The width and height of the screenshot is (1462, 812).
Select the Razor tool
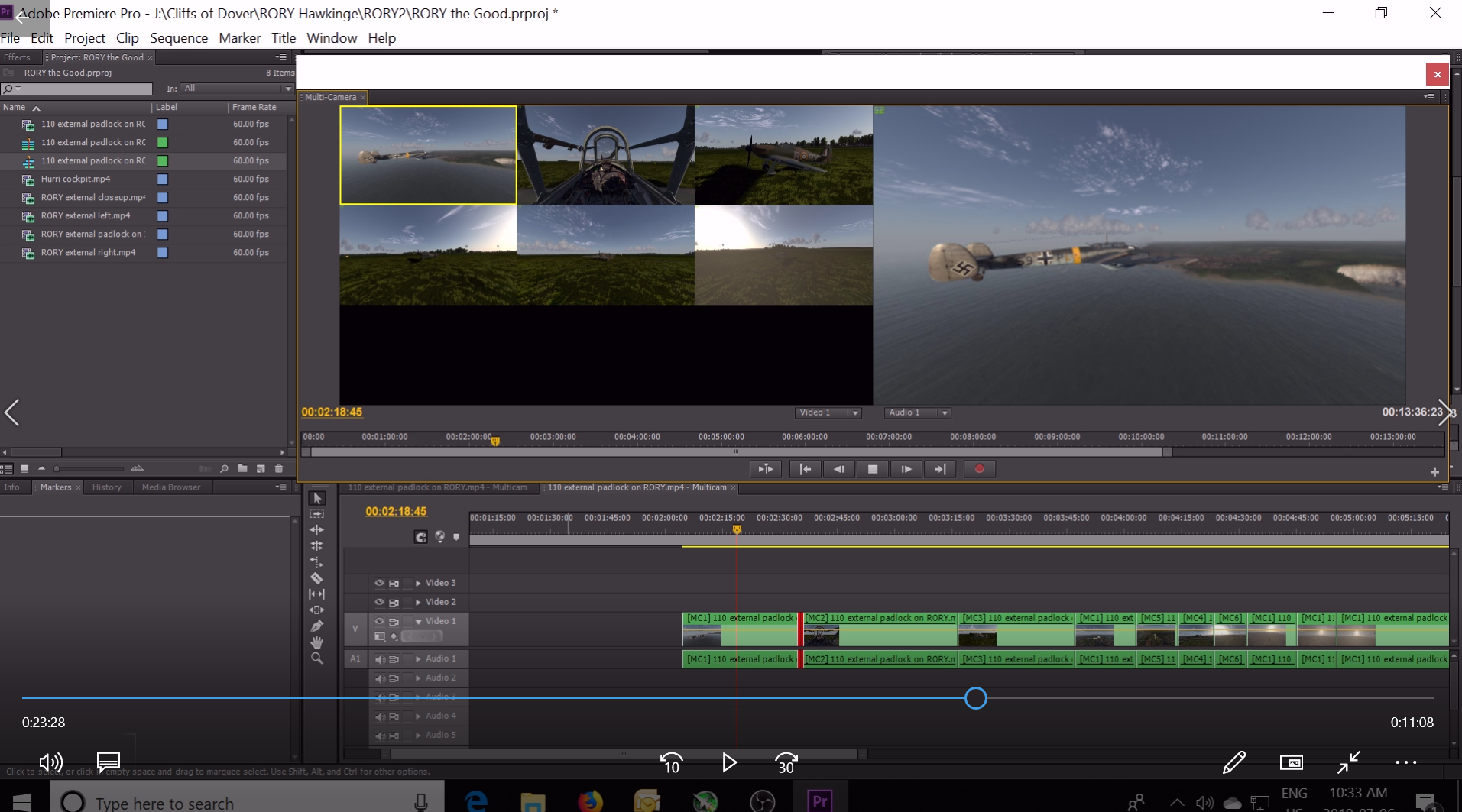[317, 577]
